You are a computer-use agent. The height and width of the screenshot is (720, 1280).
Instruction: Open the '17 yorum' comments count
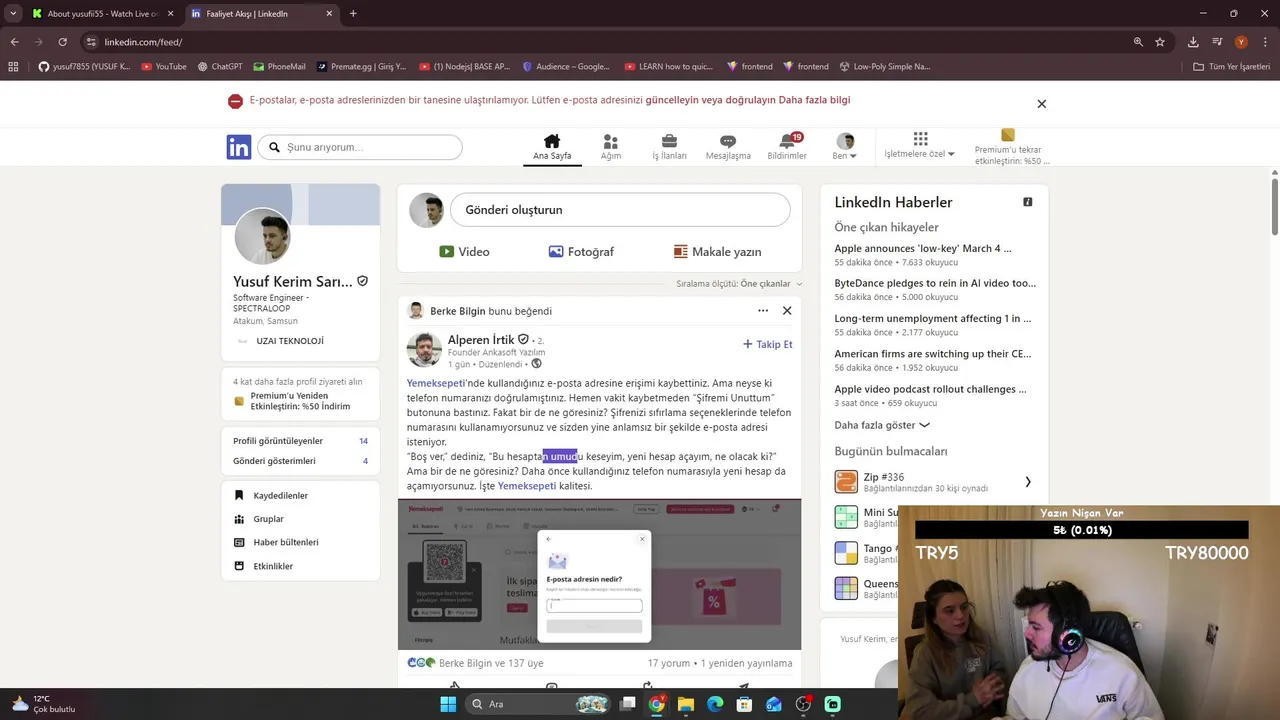669,663
